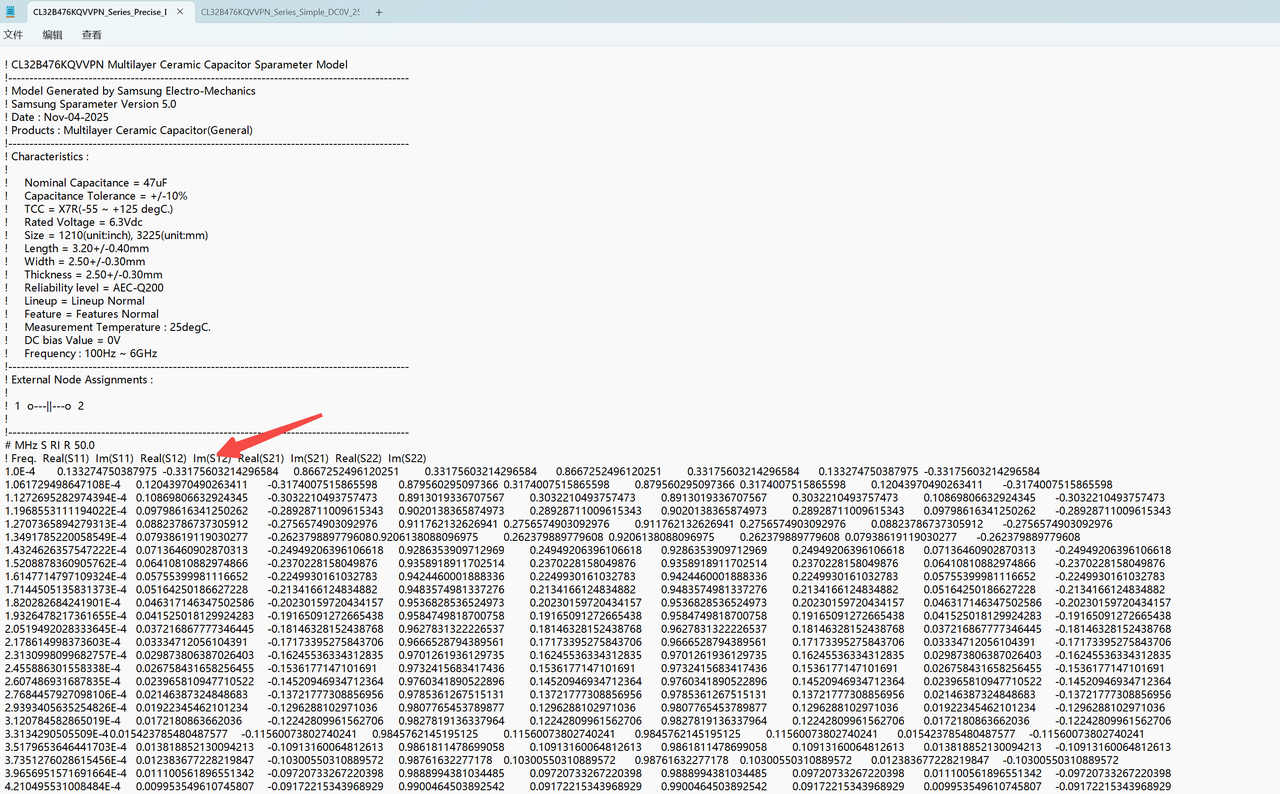Click 'Samsung Sparameter Version 5.0' line
The width and height of the screenshot is (1280, 794).
(x=91, y=104)
